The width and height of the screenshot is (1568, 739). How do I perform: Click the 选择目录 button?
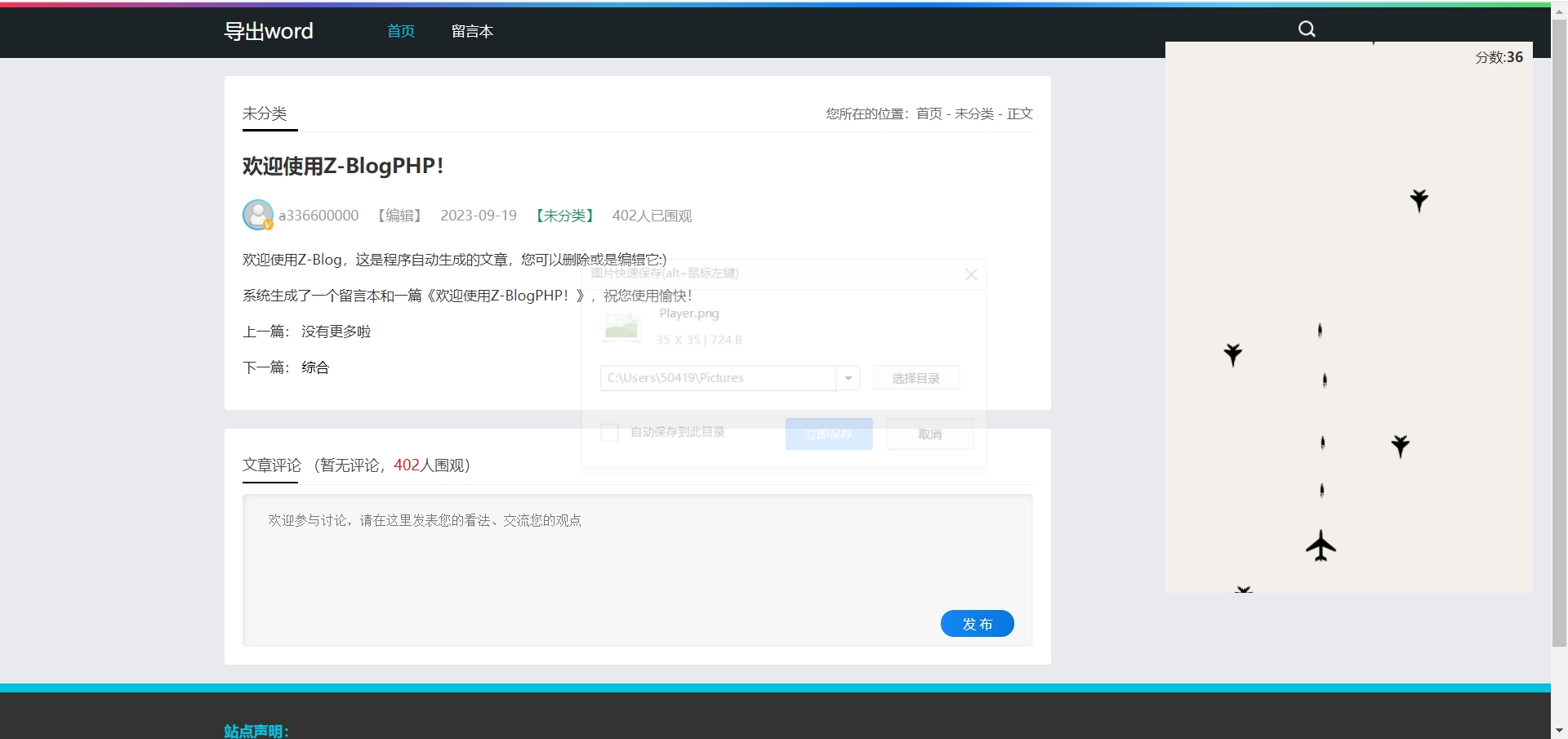tap(915, 378)
